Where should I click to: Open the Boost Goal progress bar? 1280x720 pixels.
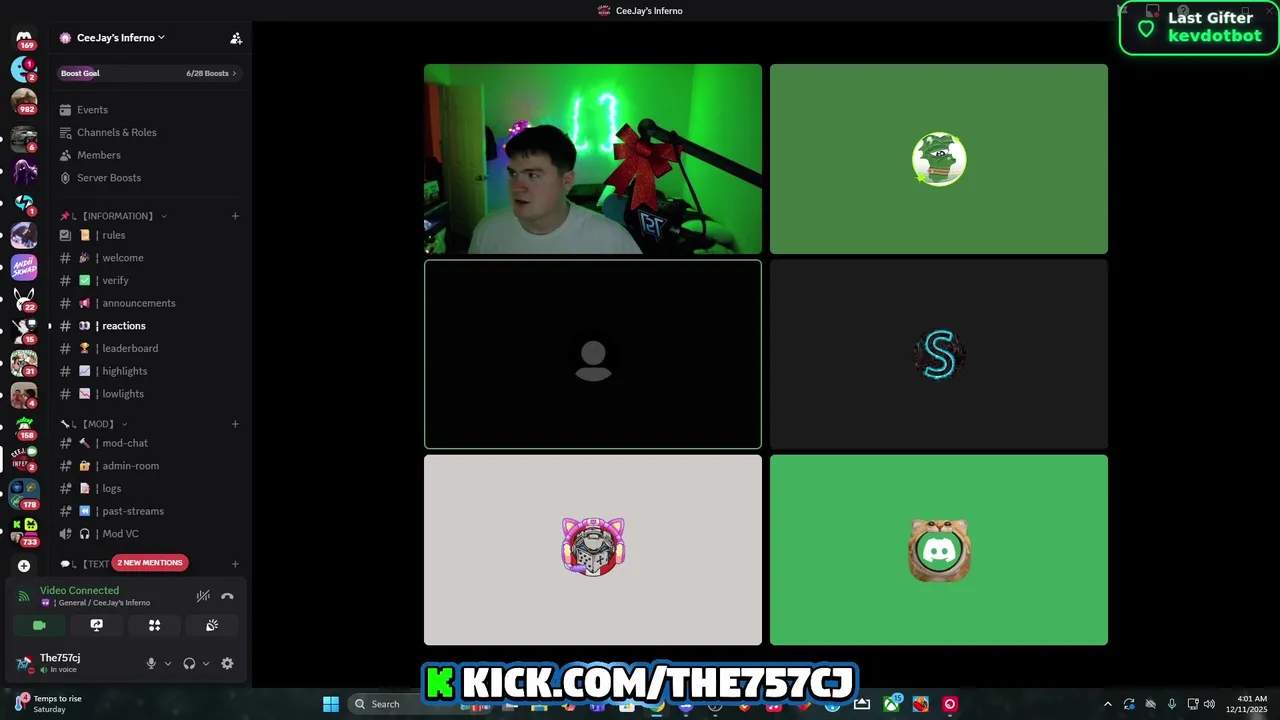click(x=148, y=73)
